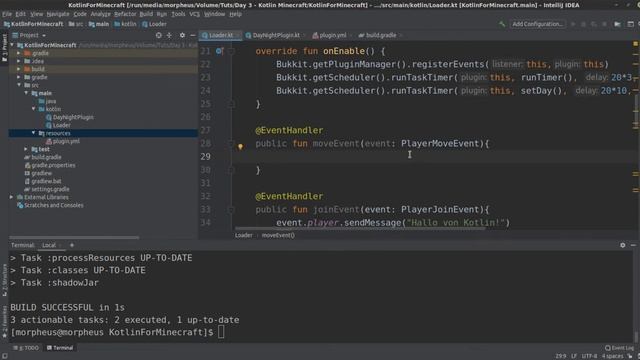
Task: Add a new terminal session tab
Action: click(x=72, y=245)
